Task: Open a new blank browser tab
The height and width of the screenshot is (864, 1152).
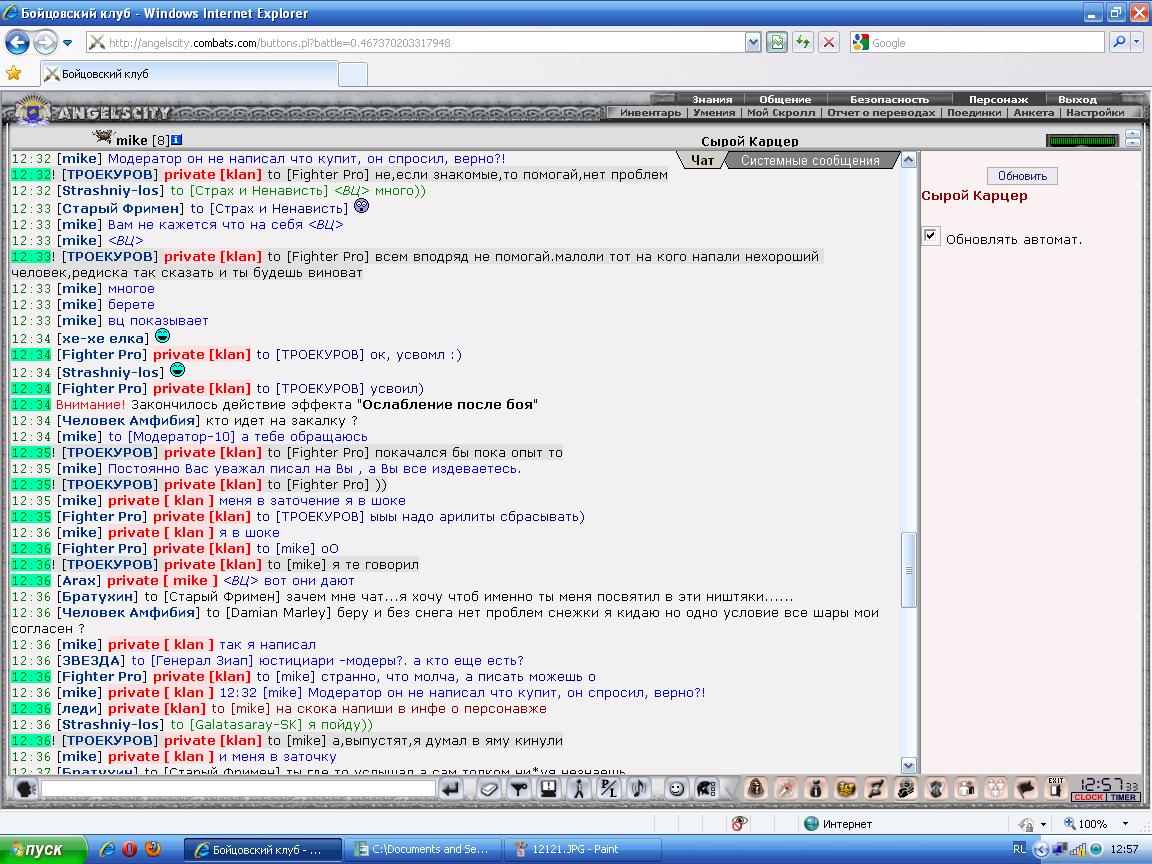Action: [x=353, y=74]
